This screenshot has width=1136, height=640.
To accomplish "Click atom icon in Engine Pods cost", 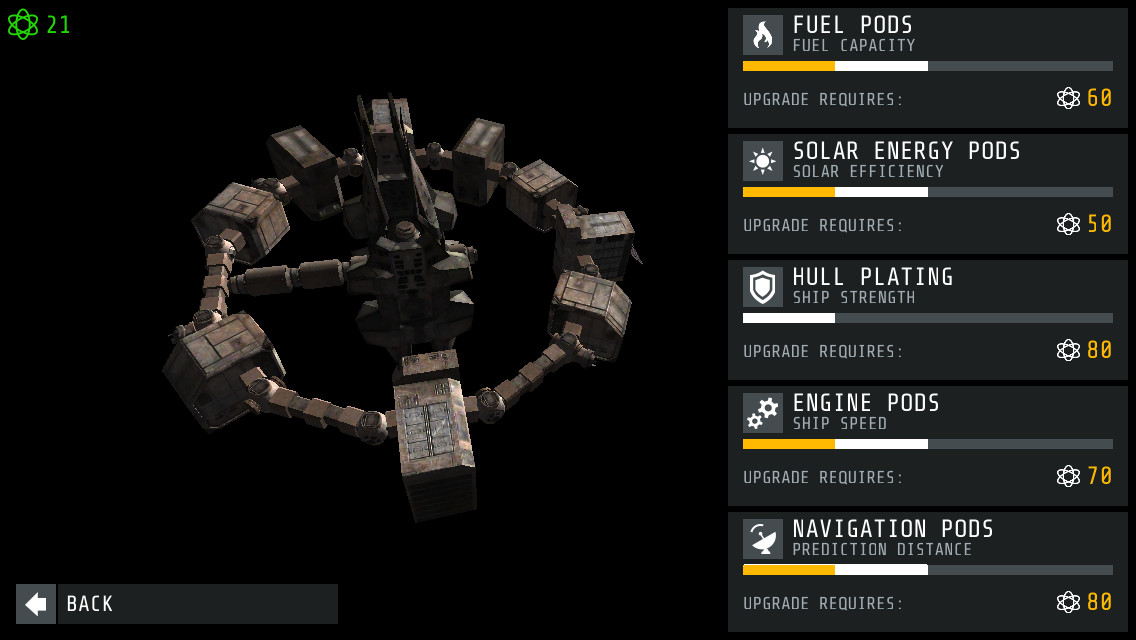I will pyautogui.click(x=1068, y=476).
